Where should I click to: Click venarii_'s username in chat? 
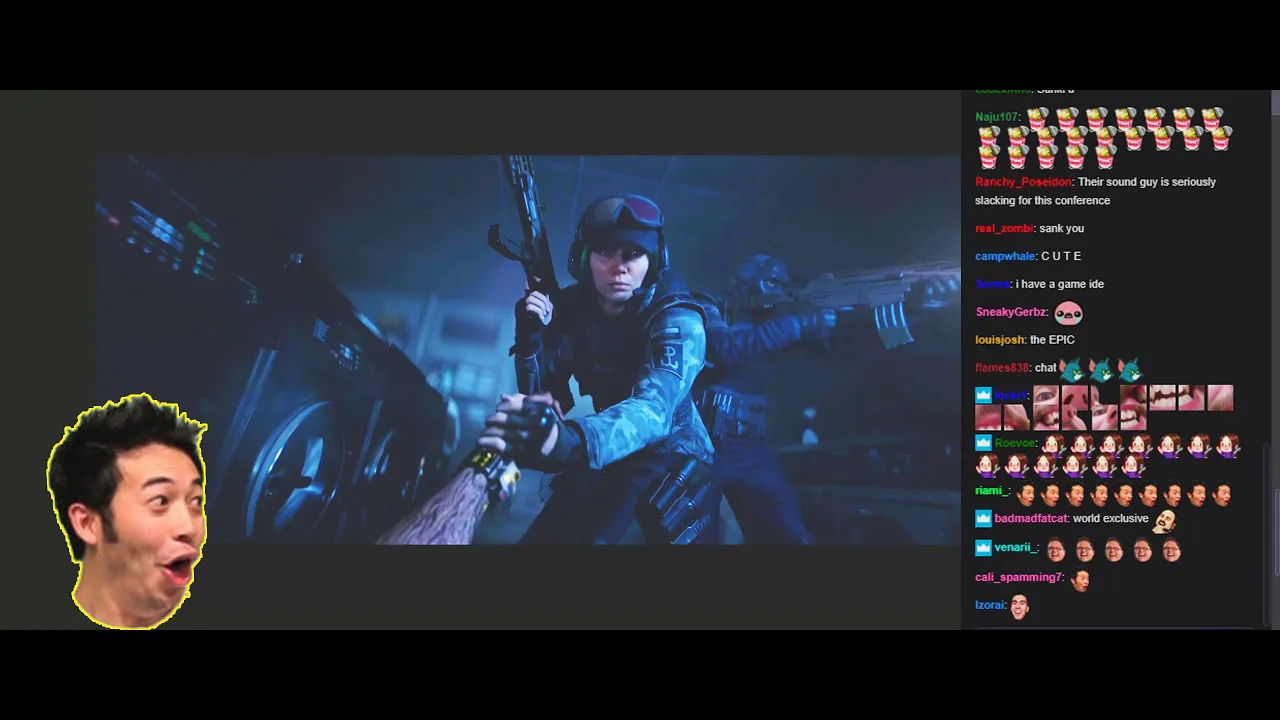coord(1015,548)
